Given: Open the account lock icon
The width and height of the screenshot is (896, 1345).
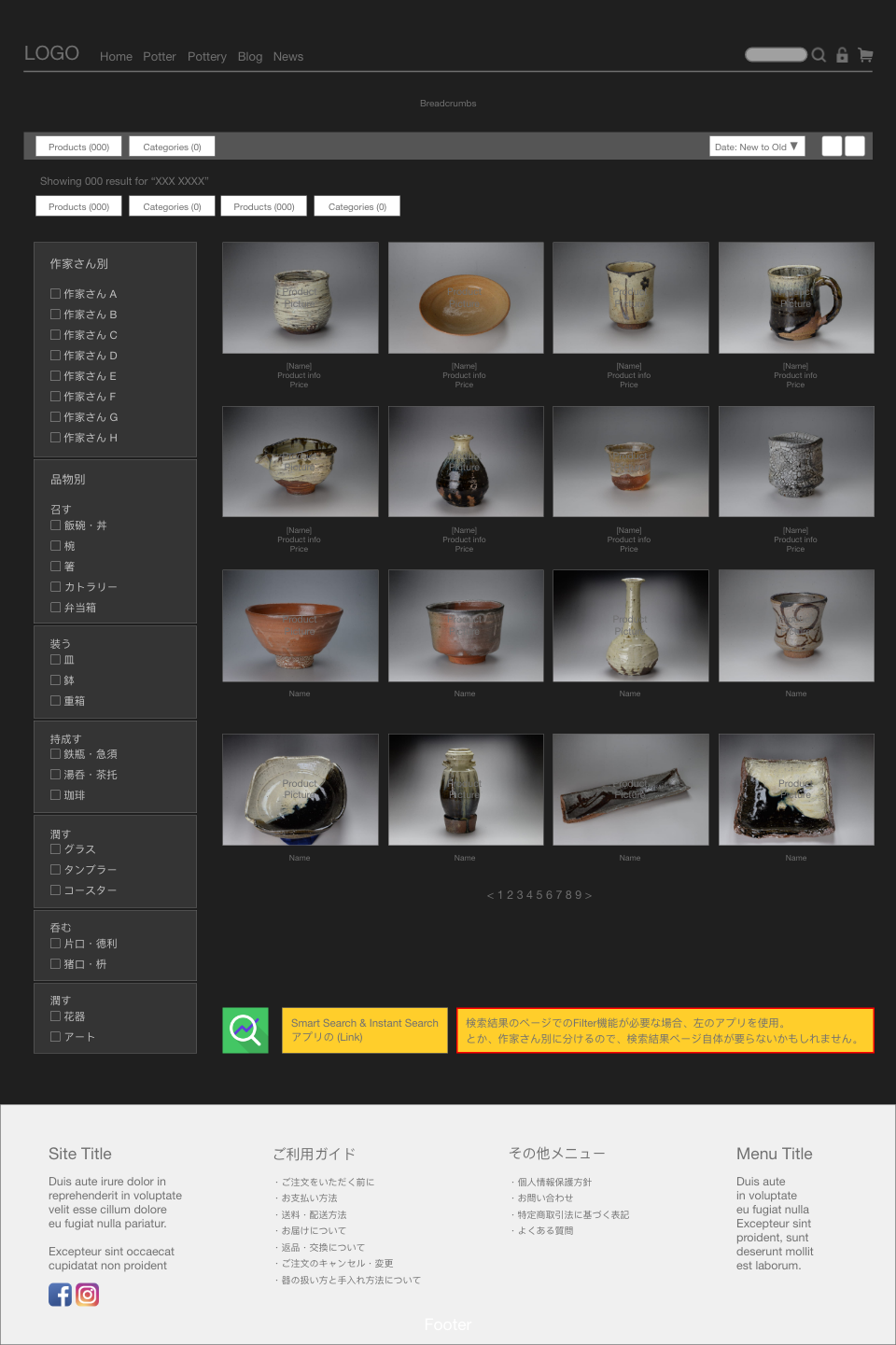Looking at the screenshot, I should point(842,55).
